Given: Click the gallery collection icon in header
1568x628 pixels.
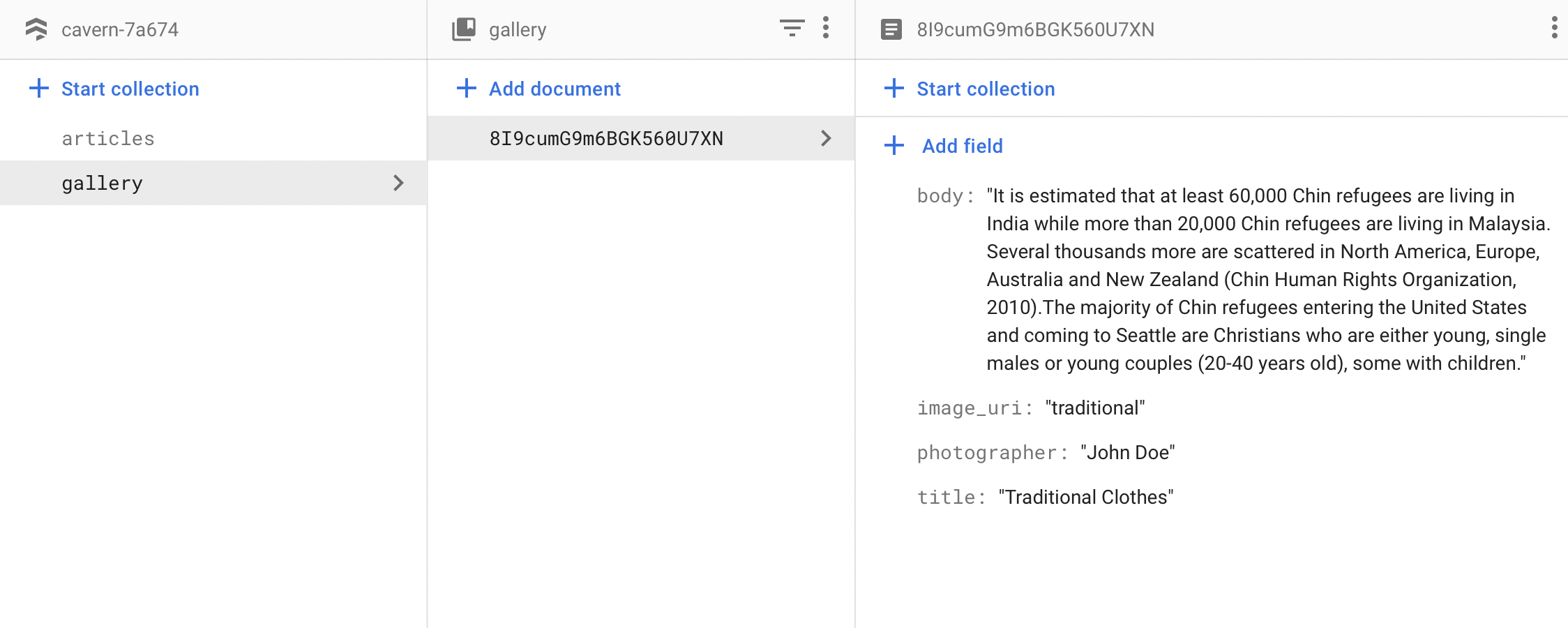Looking at the screenshot, I should pos(464,29).
